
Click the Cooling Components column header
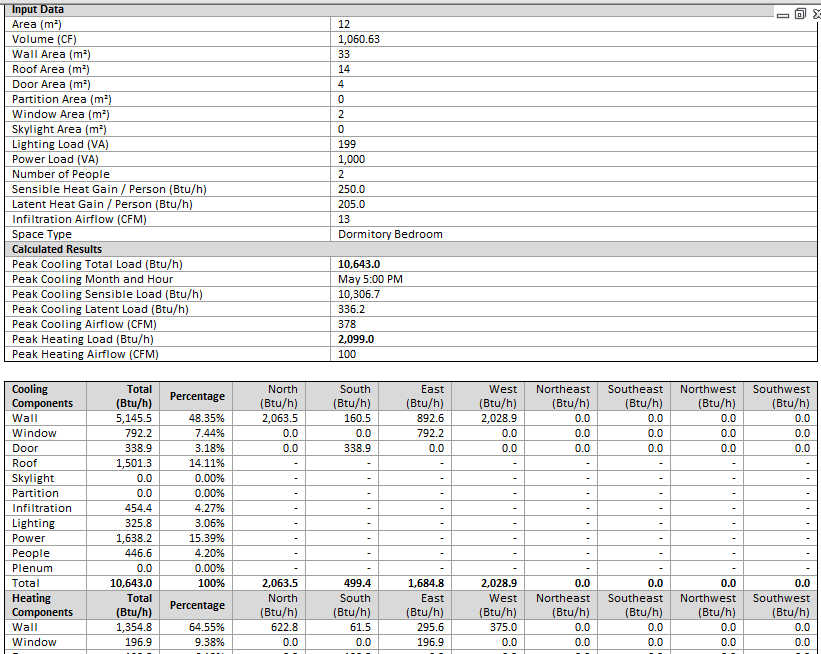(x=42, y=396)
